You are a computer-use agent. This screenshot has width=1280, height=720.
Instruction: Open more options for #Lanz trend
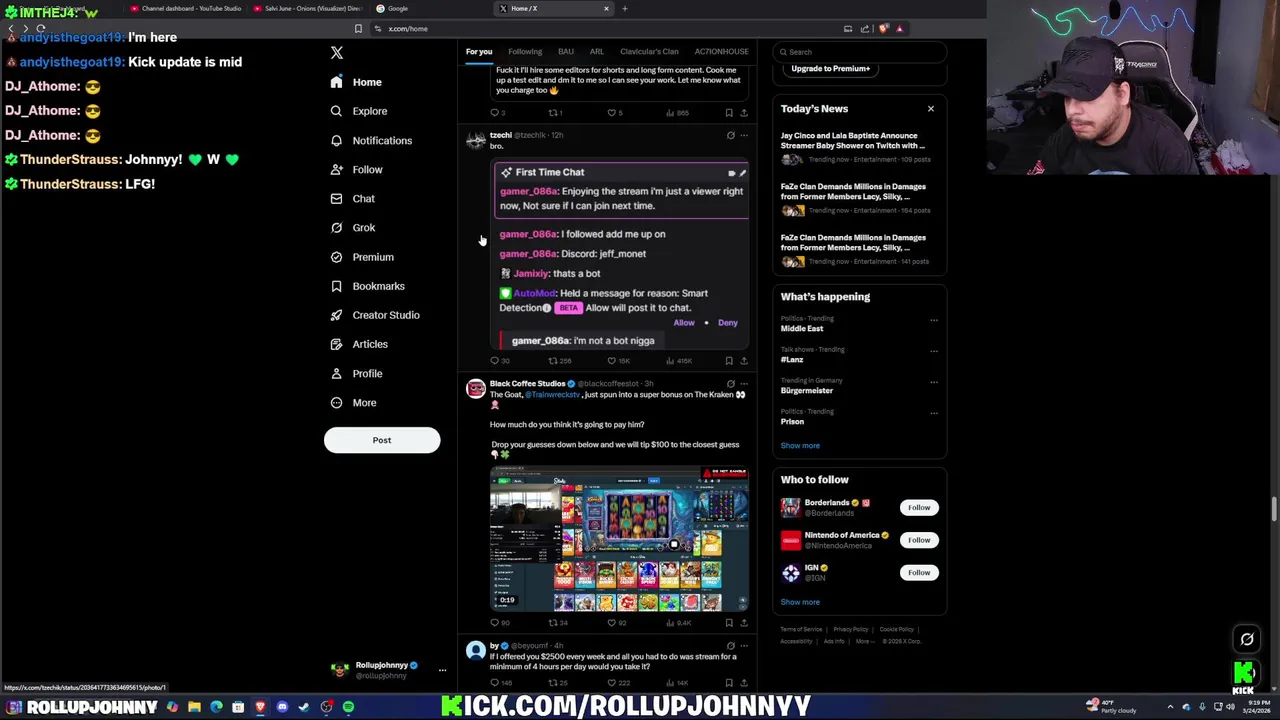pyautogui.click(x=934, y=351)
